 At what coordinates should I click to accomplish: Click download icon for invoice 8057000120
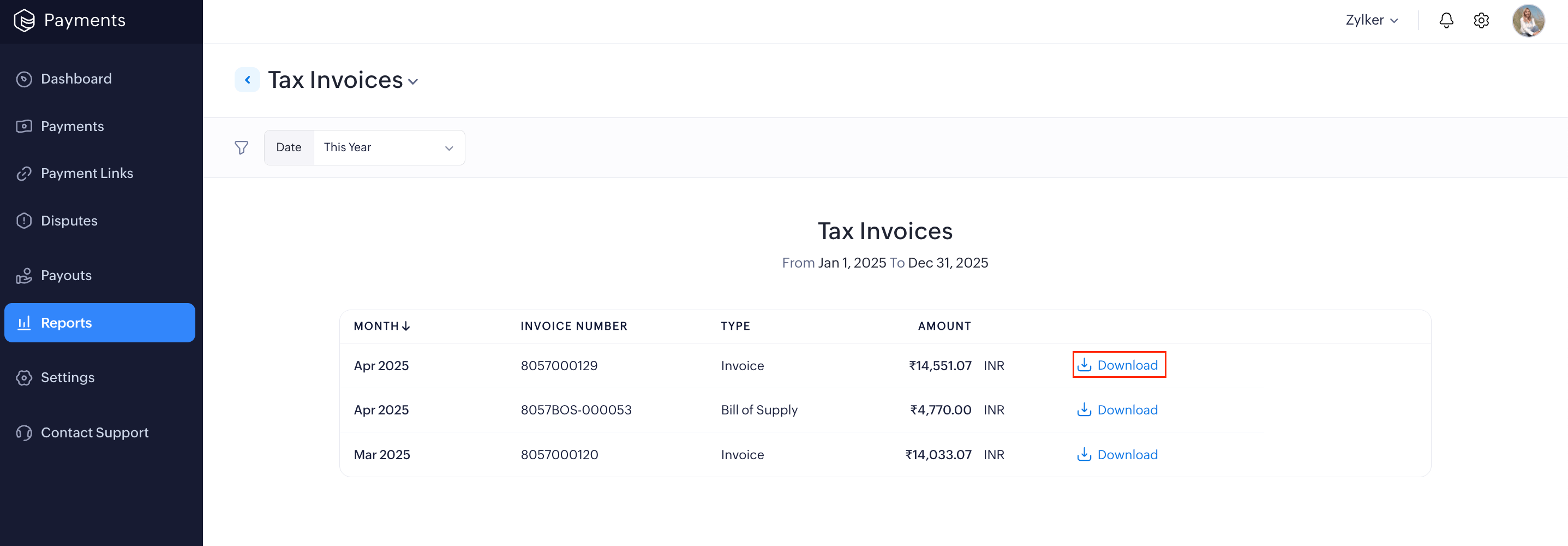(x=1084, y=455)
